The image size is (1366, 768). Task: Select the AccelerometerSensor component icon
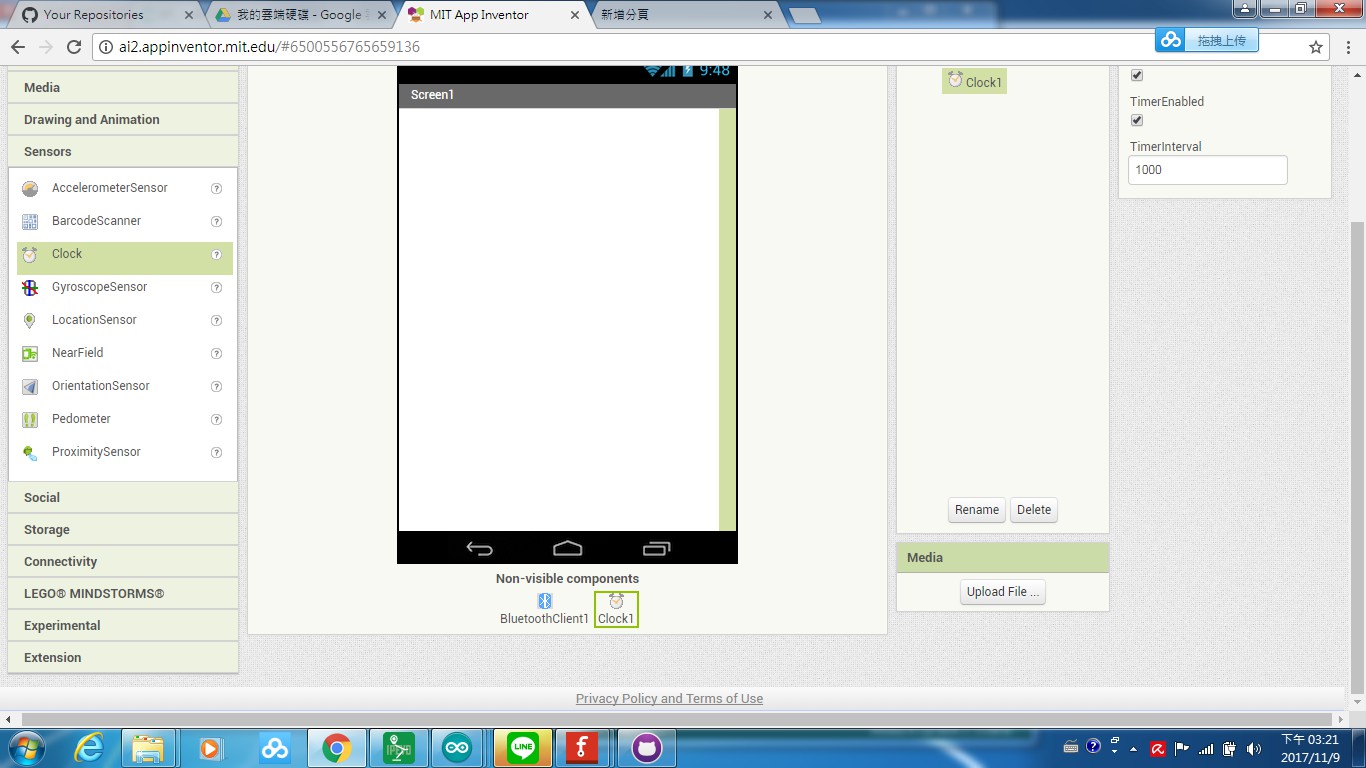click(31, 188)
